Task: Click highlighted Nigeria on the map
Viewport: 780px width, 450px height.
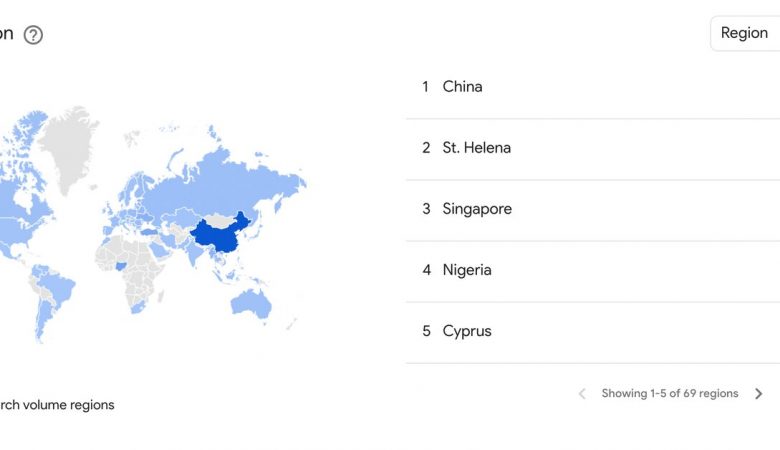Action: point(121,267)
